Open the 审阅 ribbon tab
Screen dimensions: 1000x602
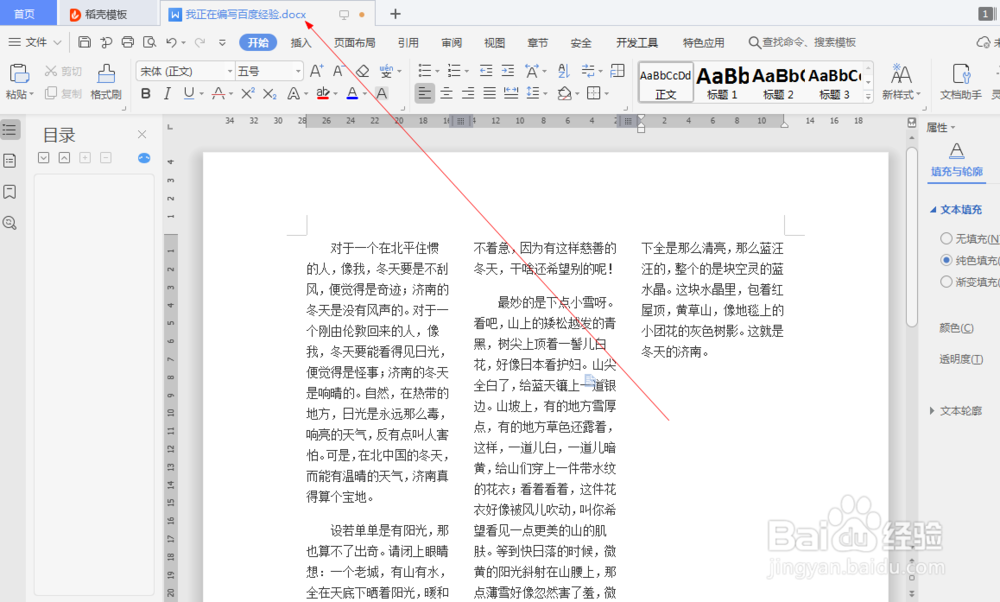[450, 43]
